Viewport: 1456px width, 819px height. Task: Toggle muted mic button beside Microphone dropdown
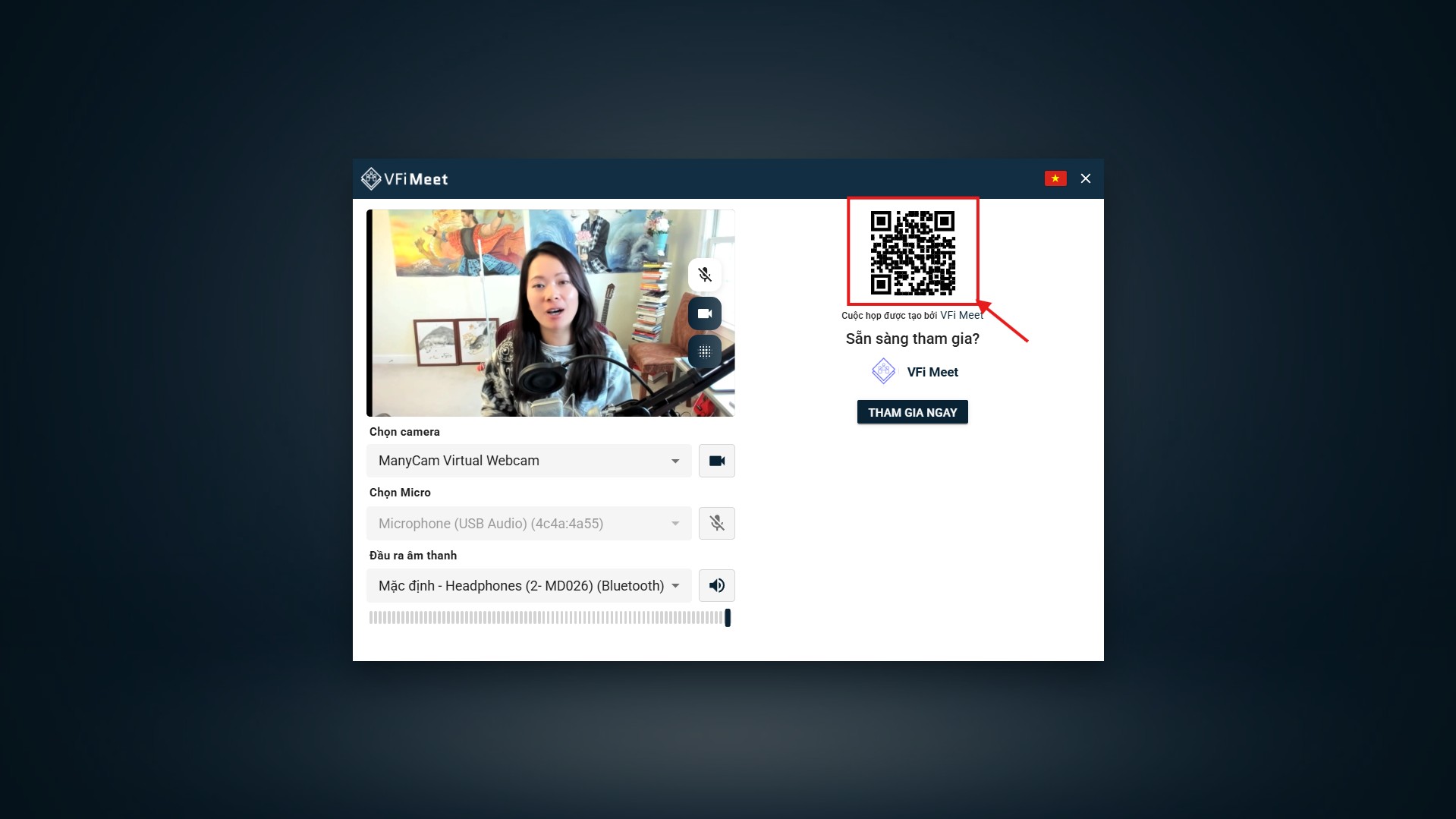(x=716, y=523)
